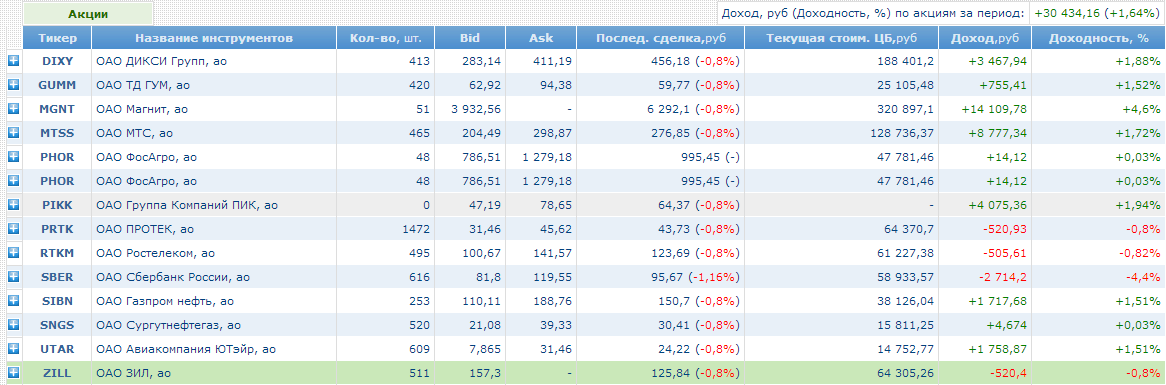Click the name ОАО Ростелеком, ао
The image size is (1166, 385).
[155, 253]
